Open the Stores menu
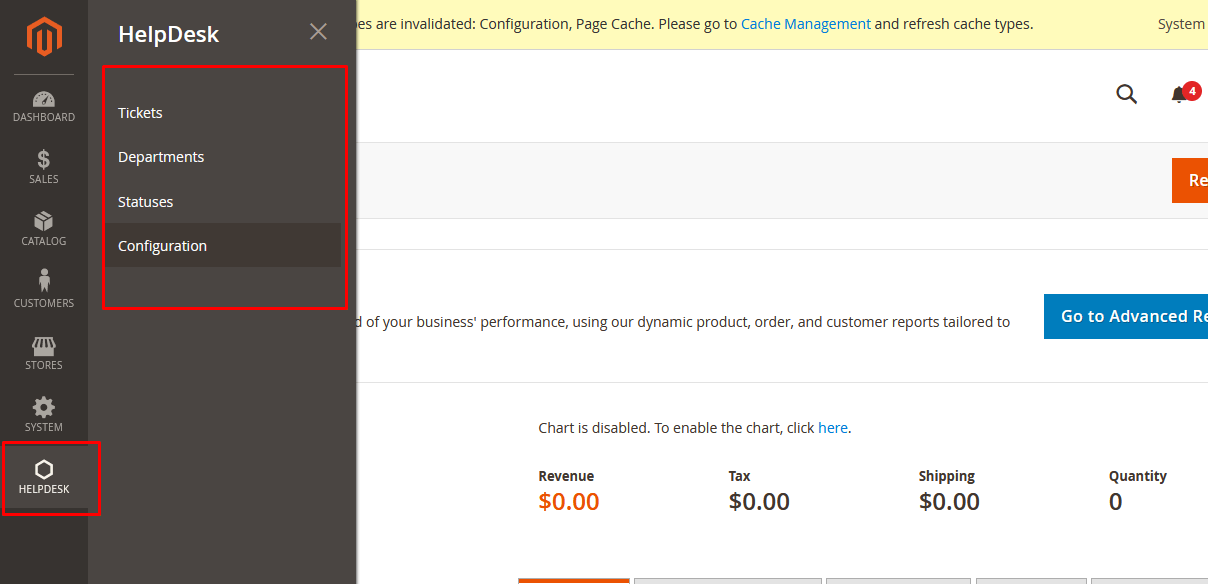Screen dimensions: 1208x584 tap(44, 353)
